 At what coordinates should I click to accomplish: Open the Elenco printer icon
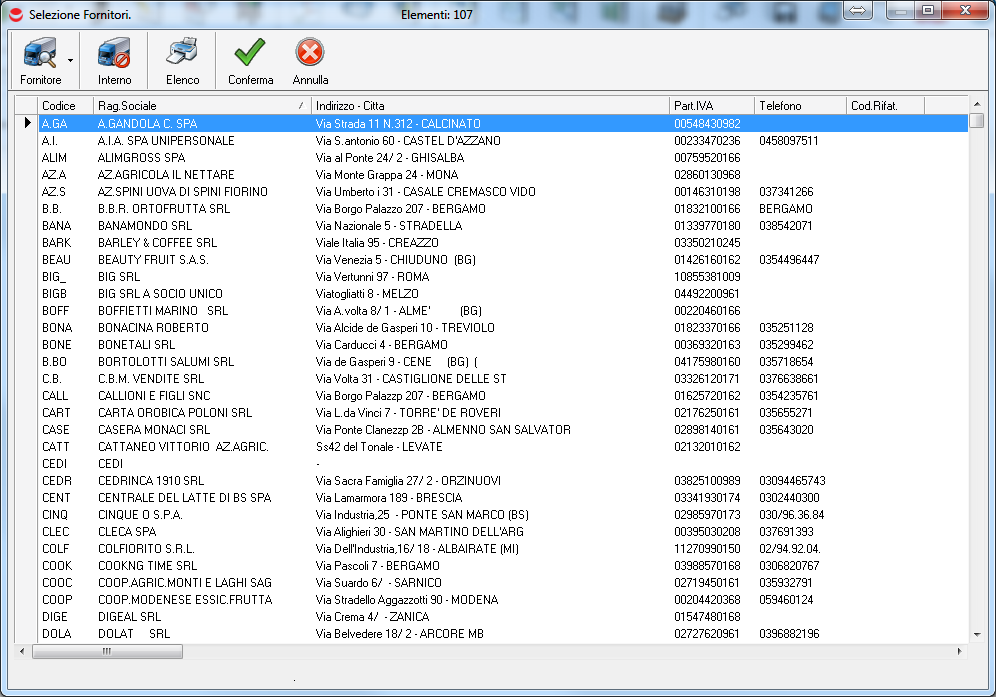pyautogui.click(x=182, y=54)
